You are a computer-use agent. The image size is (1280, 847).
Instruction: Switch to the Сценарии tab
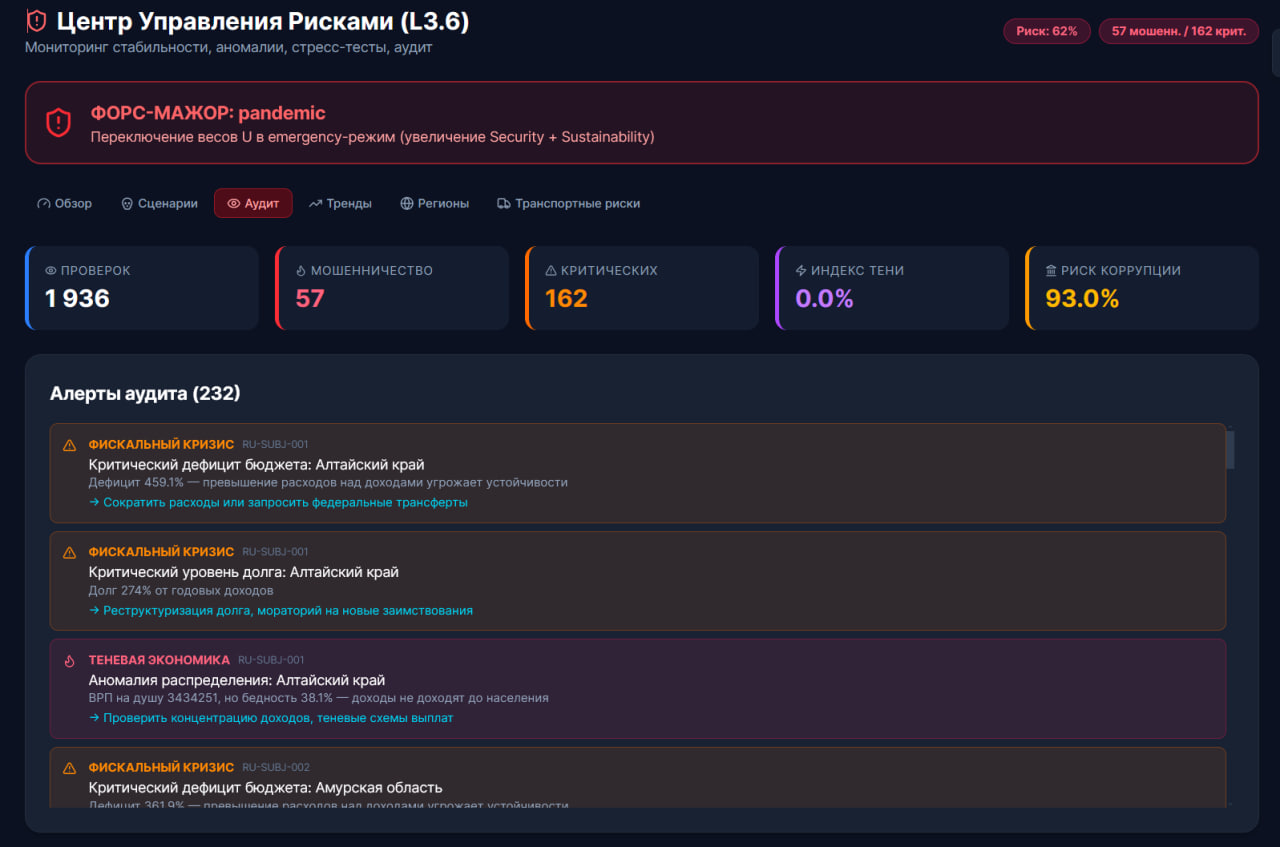coord(159,203)
